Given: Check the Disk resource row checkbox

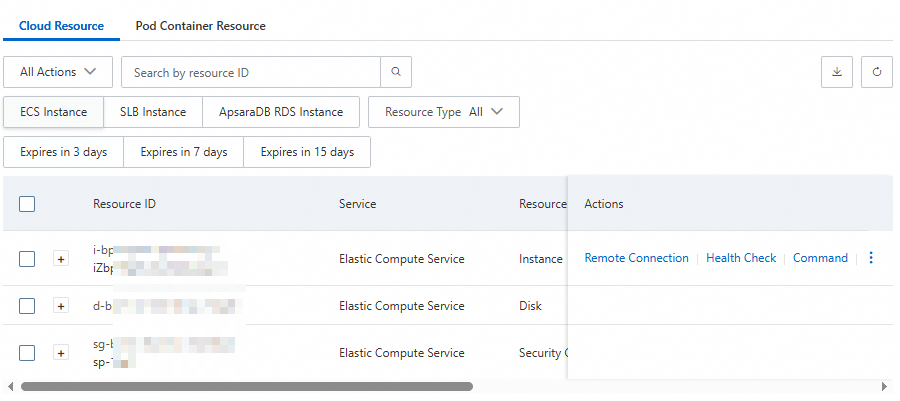Looking at the screenshot, I should (x=27, y=306).
